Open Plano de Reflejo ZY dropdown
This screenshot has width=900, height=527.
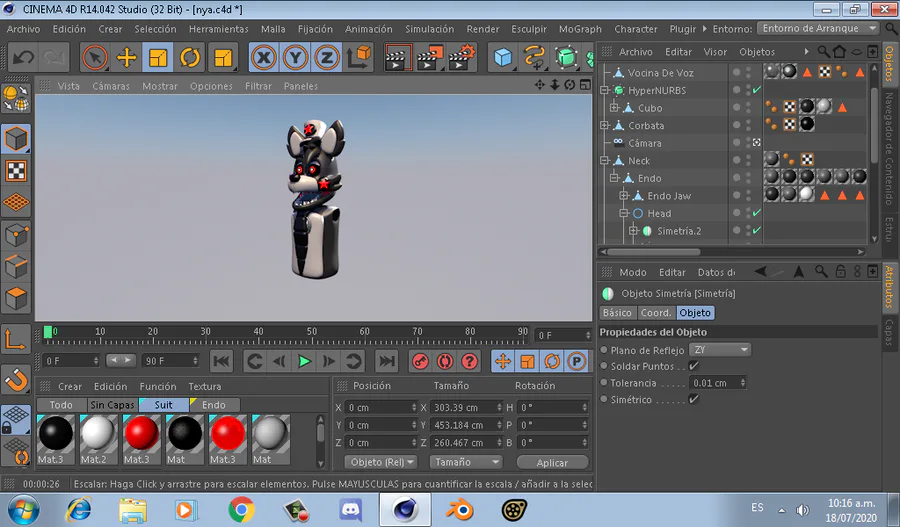point(720,350)
